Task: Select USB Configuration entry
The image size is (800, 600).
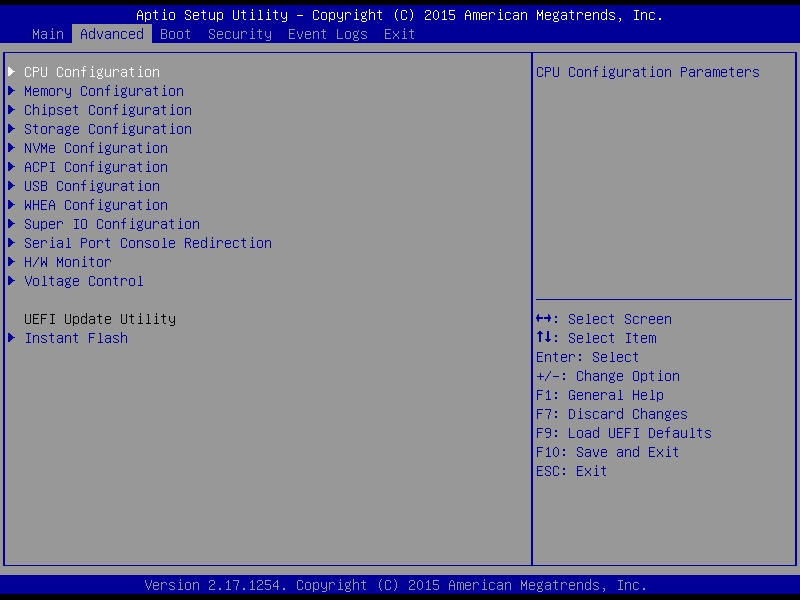Action: [x=92, y=186]
